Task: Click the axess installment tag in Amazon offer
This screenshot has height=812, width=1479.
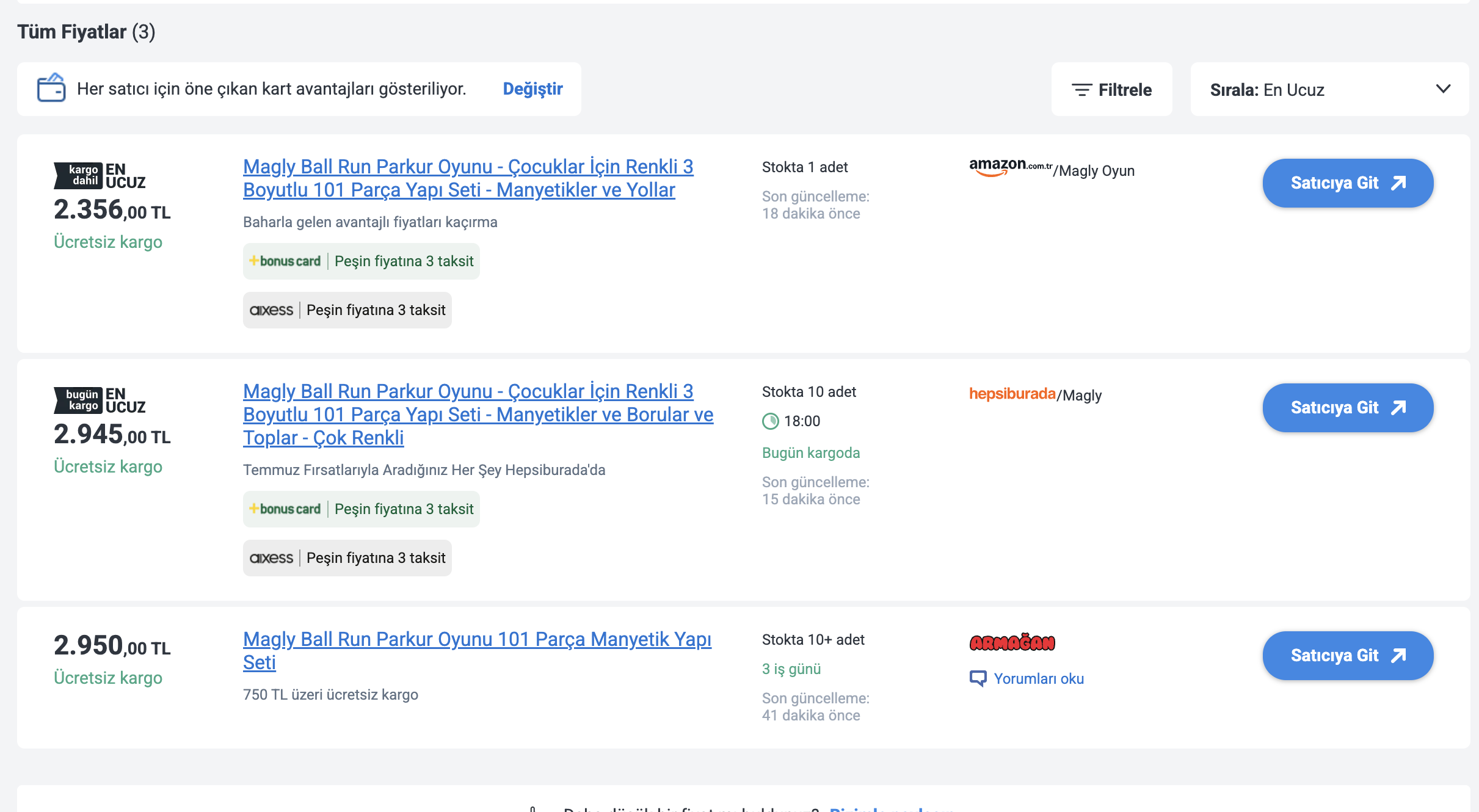Action: pos(347,310)
